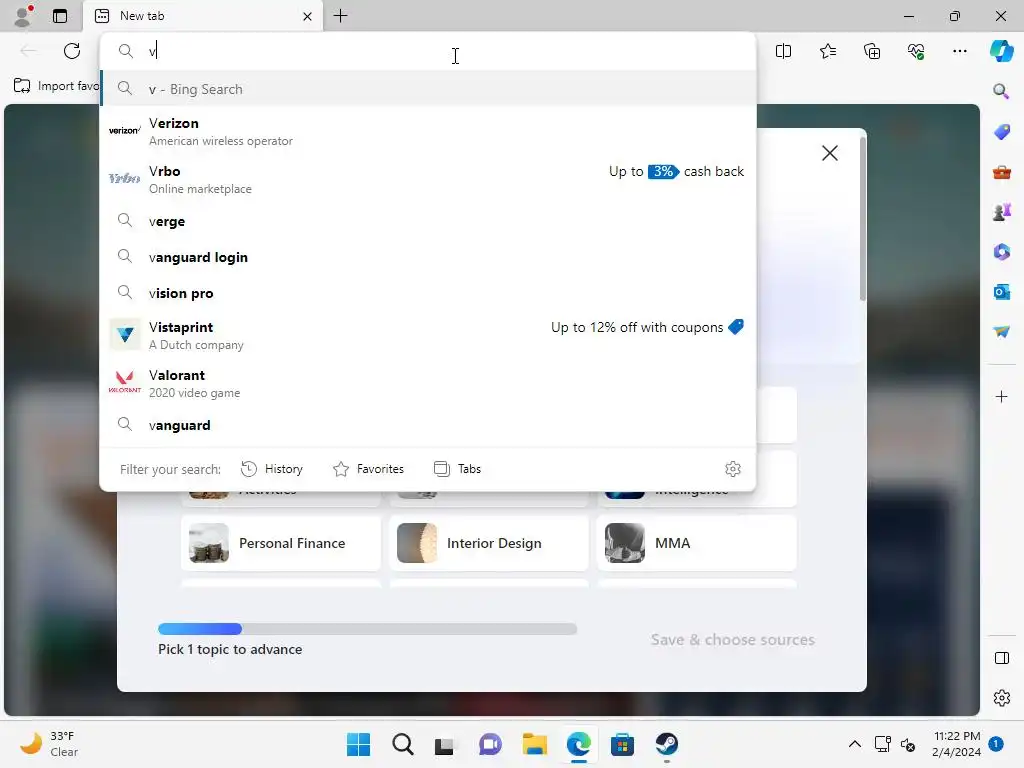The image size is (1024, 768).
Task: Open the Favorites star list icon
Action: [827, 51]
